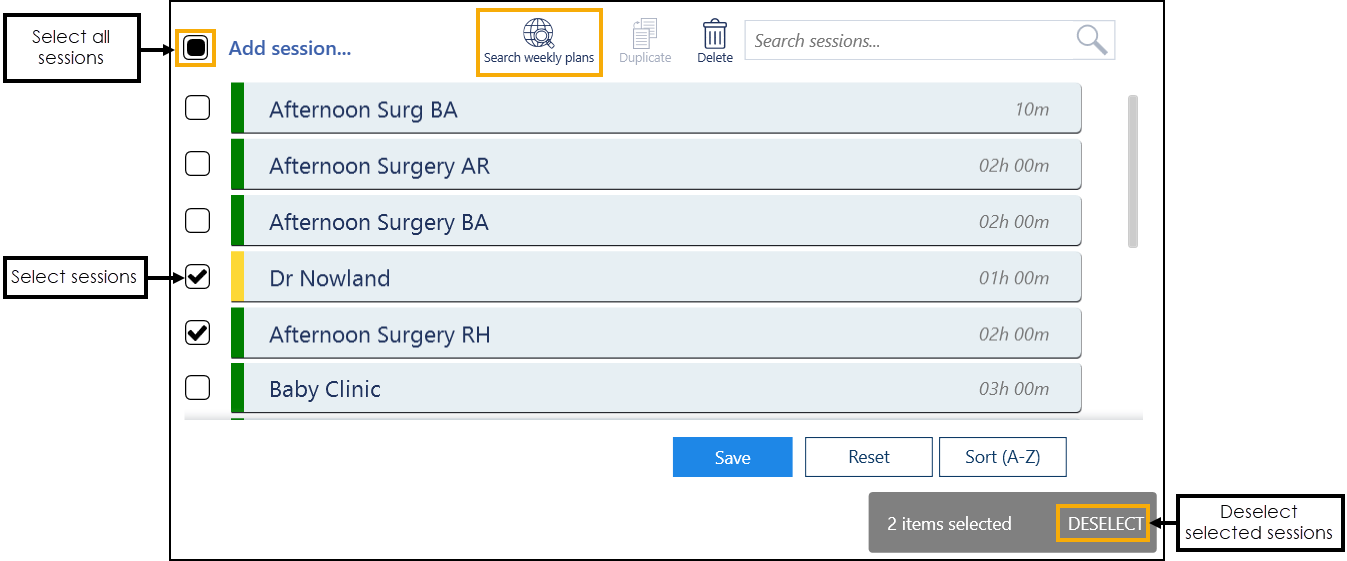Screen dimensions: 1347x561
Task: Click the session list vertical scrollbar
Action: [x=1133, y=170]
